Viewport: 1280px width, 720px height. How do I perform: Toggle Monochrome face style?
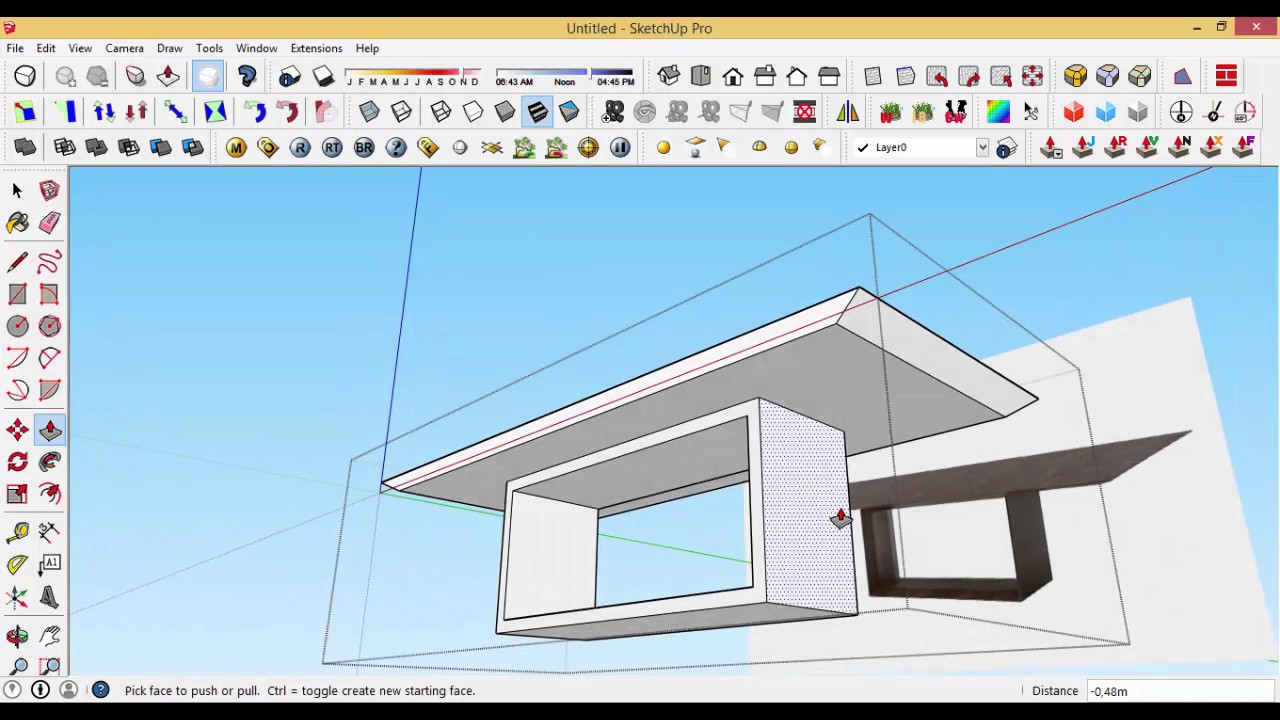[x=569, y=112]
